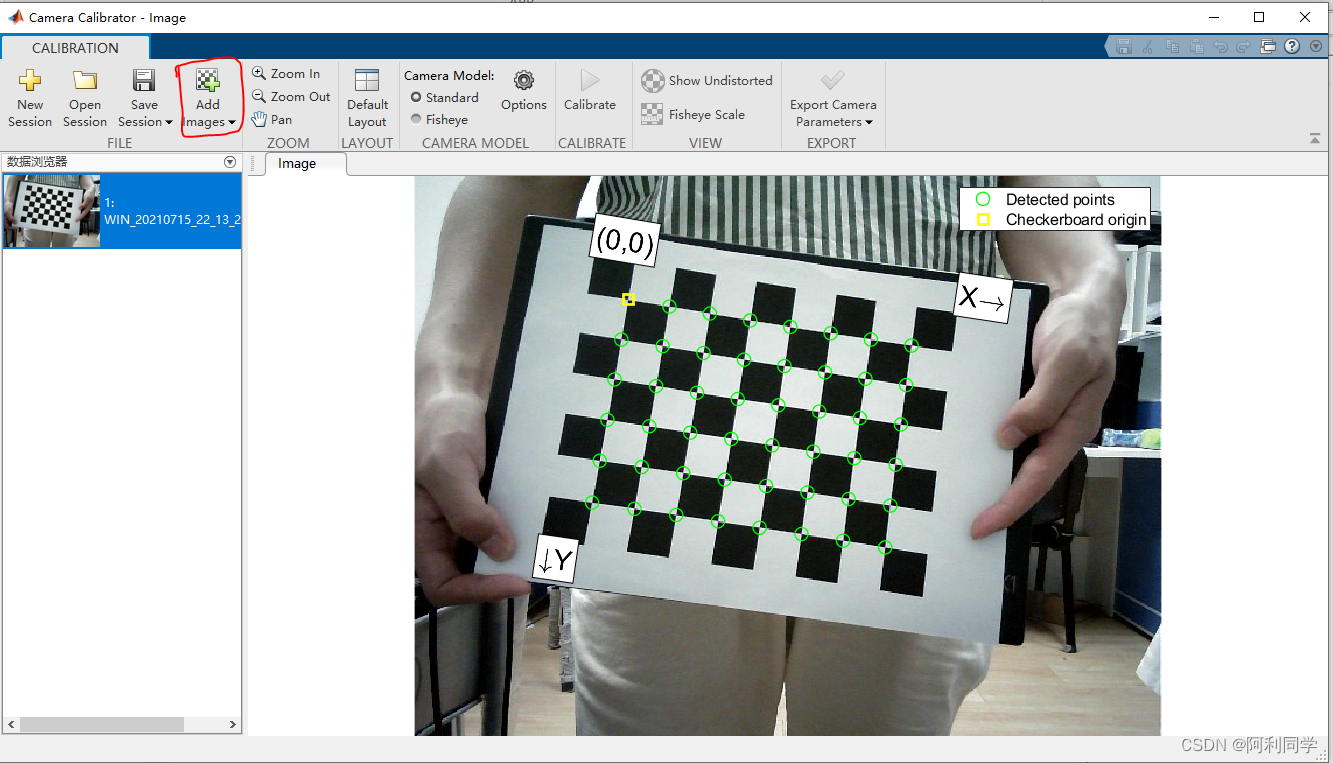
Task: Click the redo arrow icon
Action: (x=1244, y=46)
